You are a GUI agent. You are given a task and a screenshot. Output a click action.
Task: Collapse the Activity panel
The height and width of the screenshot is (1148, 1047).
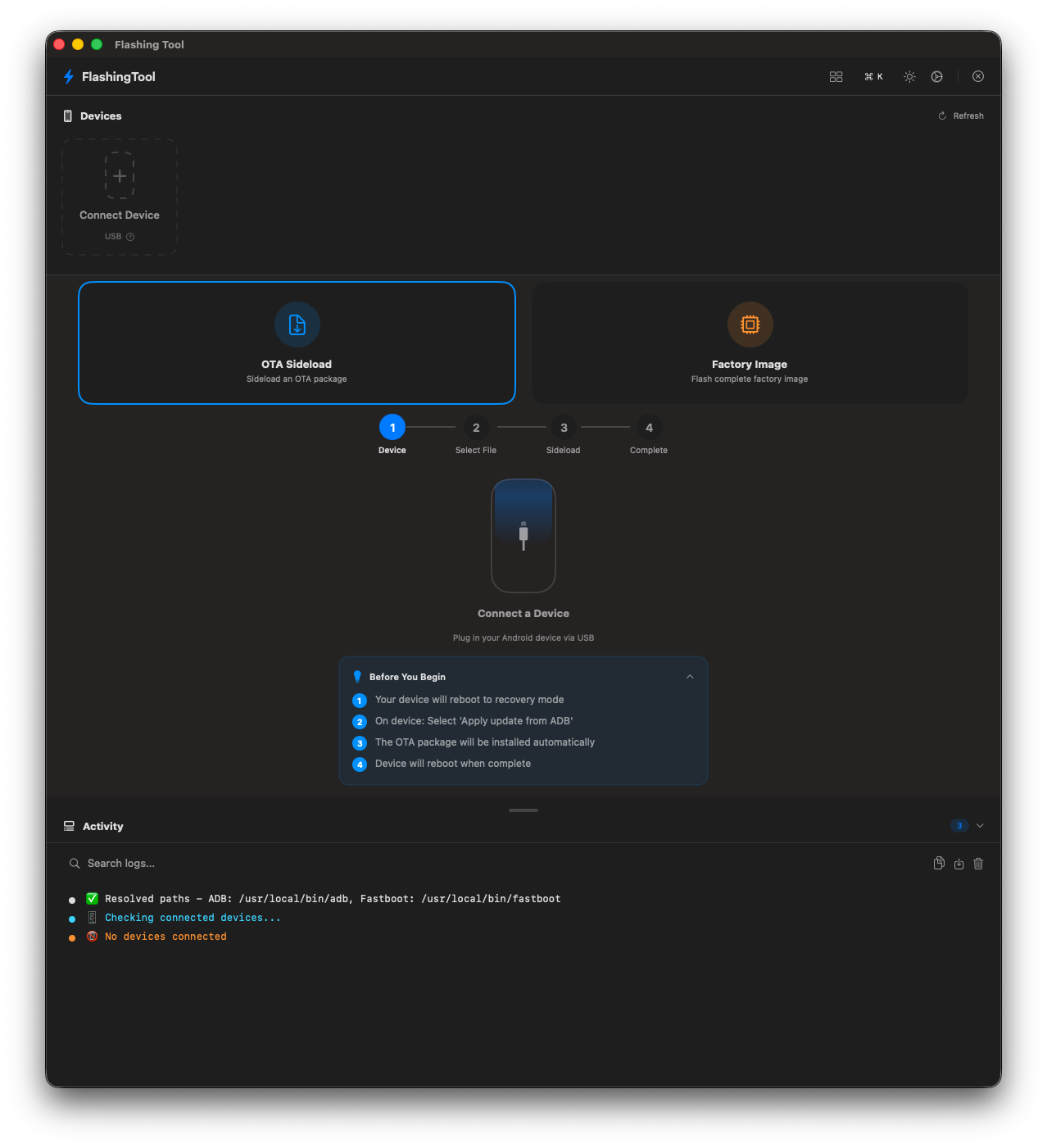click(x=979, y=826)
